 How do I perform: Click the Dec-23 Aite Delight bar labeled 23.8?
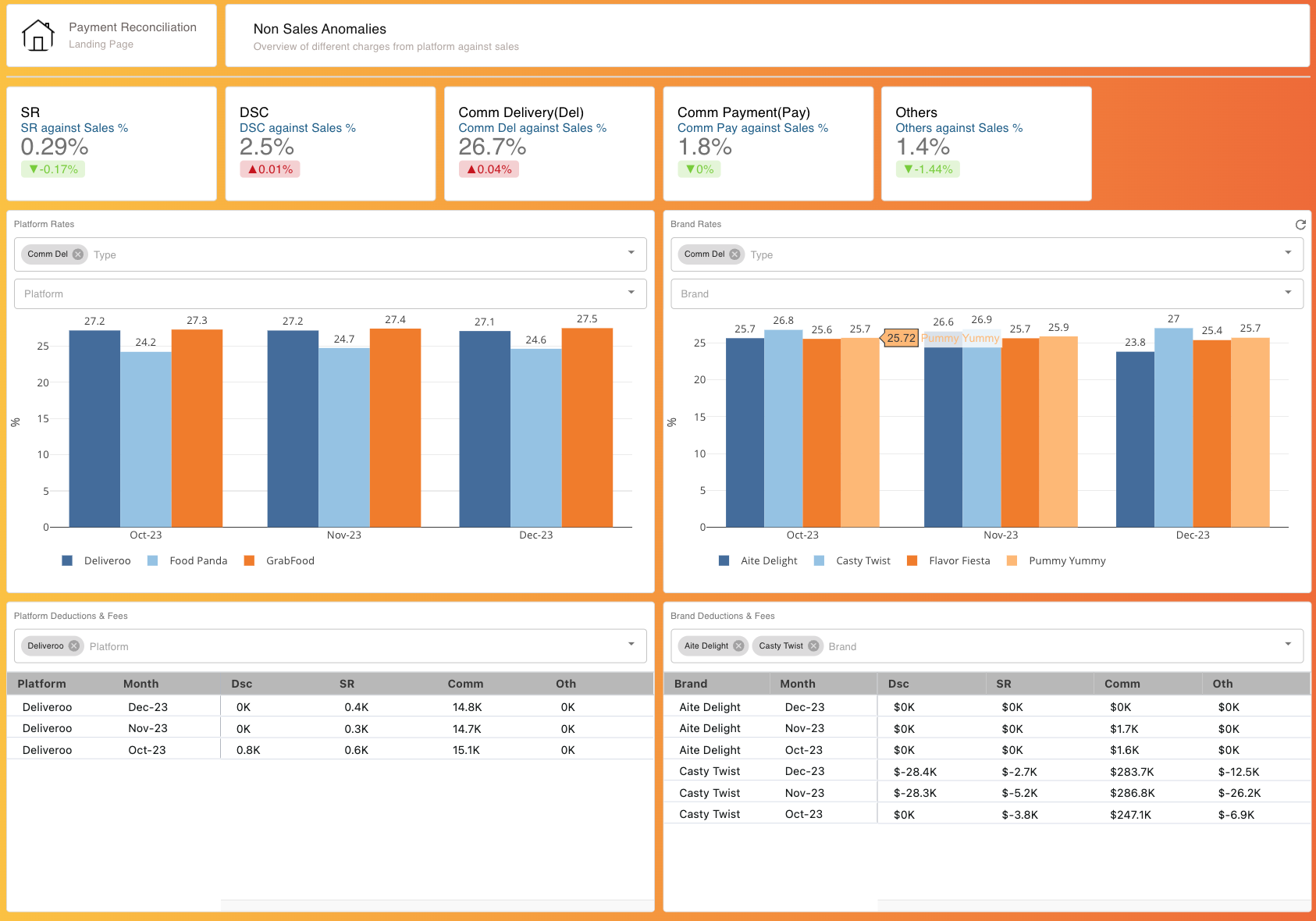coord(1135,439)
